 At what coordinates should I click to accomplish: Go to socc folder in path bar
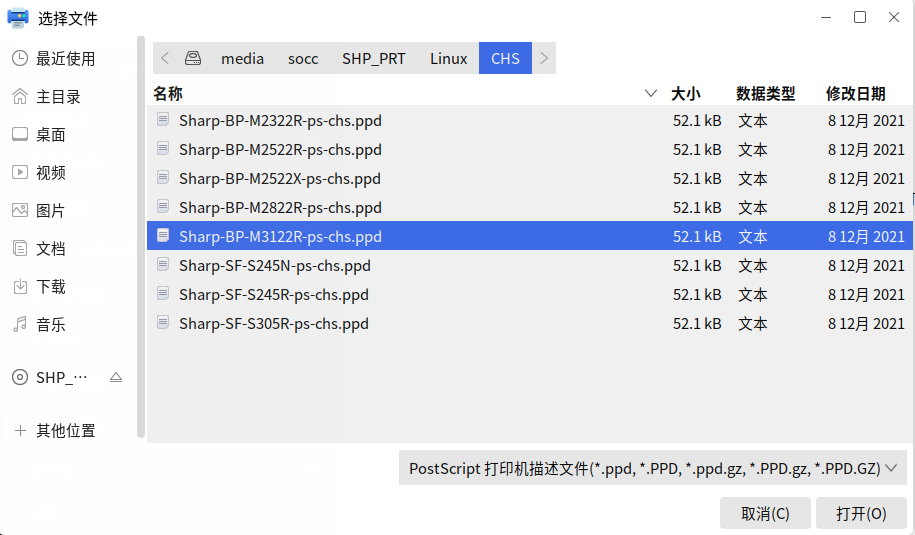303,58
